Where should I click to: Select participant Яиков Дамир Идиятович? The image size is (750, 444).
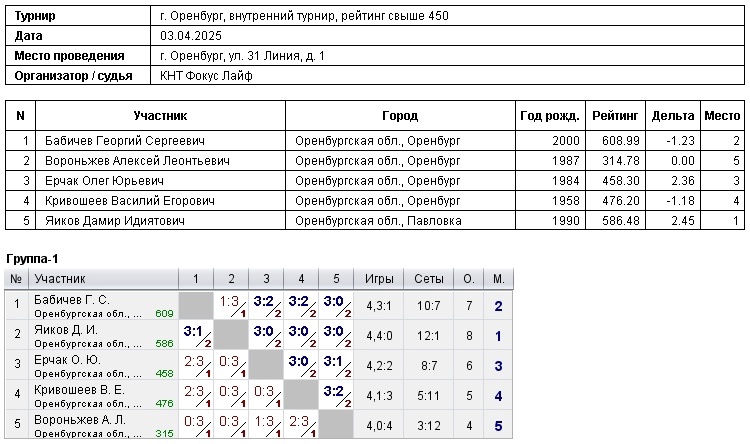click(x=115, y=220)
